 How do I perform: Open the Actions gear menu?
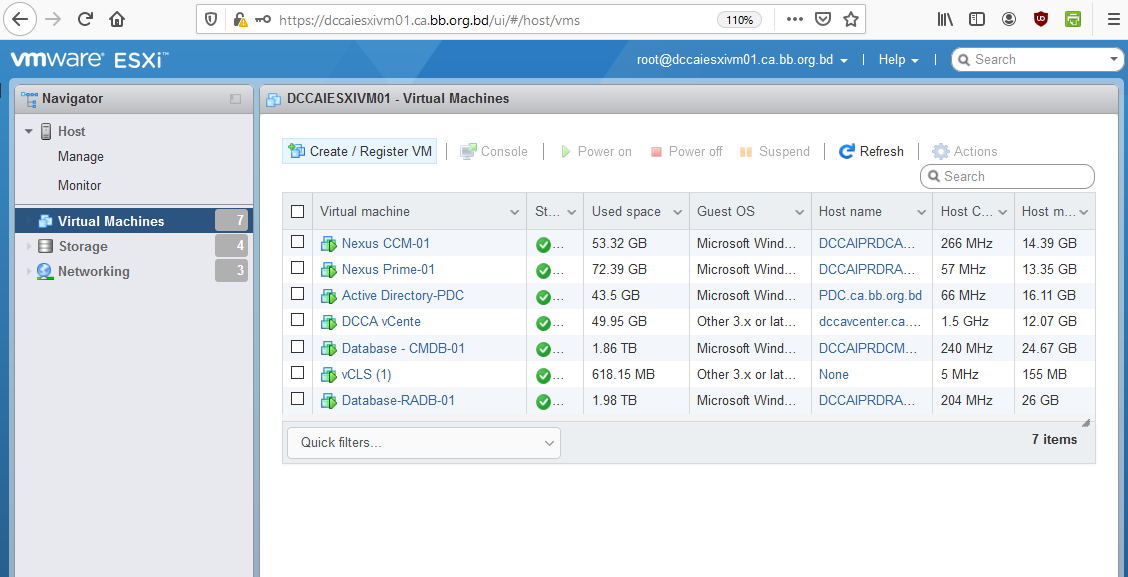pyautogui.click(x=965, y=151)
